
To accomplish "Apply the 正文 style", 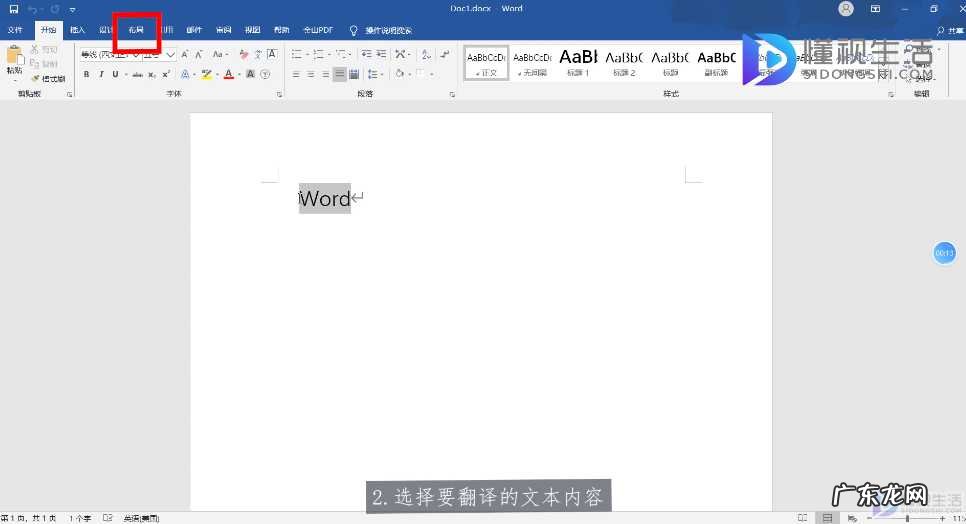I will click(x=486, y=63).
